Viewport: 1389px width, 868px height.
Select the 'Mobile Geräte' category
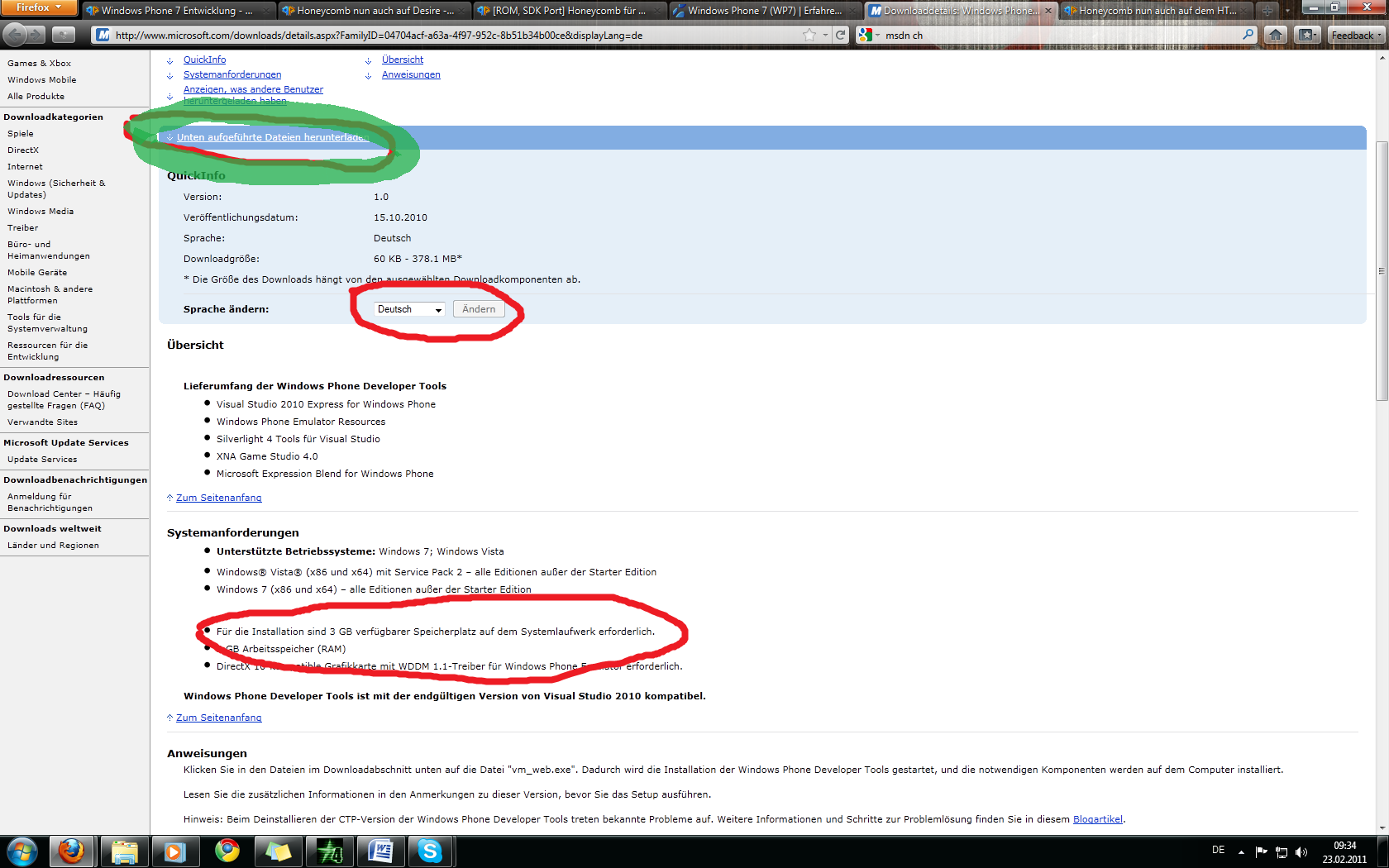click(x=37, y=272)
